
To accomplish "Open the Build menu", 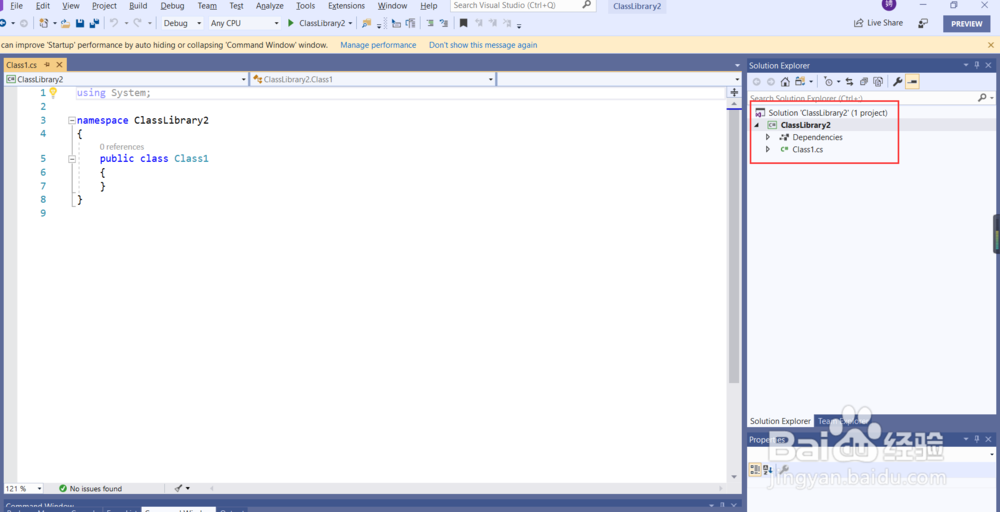I will [138, 6].
